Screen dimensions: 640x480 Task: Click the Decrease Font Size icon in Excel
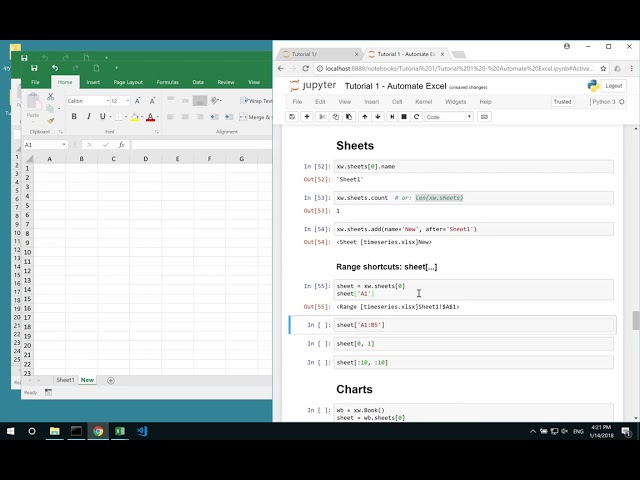(152, 101)
